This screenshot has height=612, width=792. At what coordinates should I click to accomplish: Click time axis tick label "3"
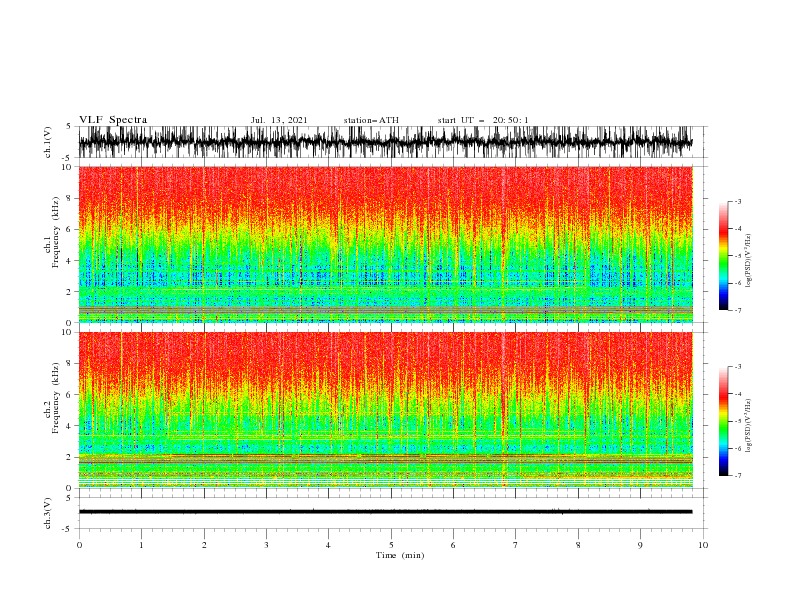(x=266, y=545)
